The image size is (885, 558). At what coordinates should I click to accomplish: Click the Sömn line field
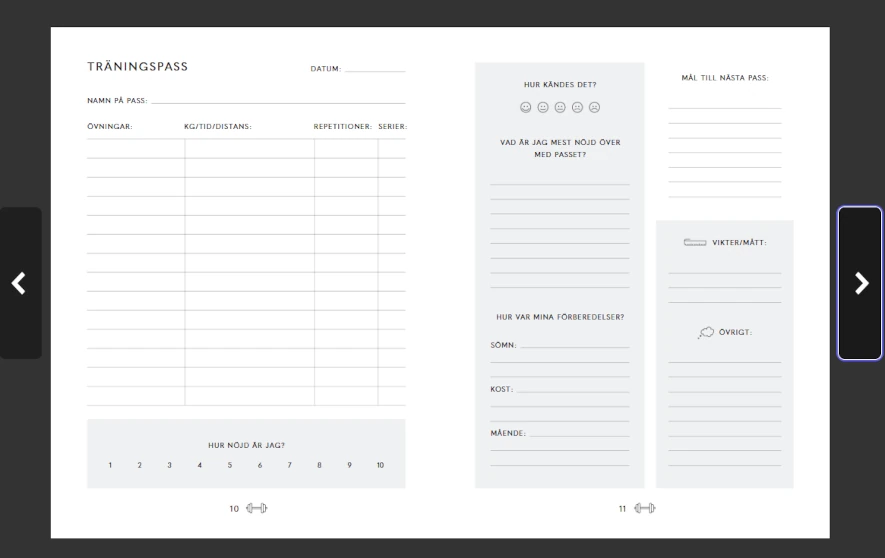click(574, 345)
